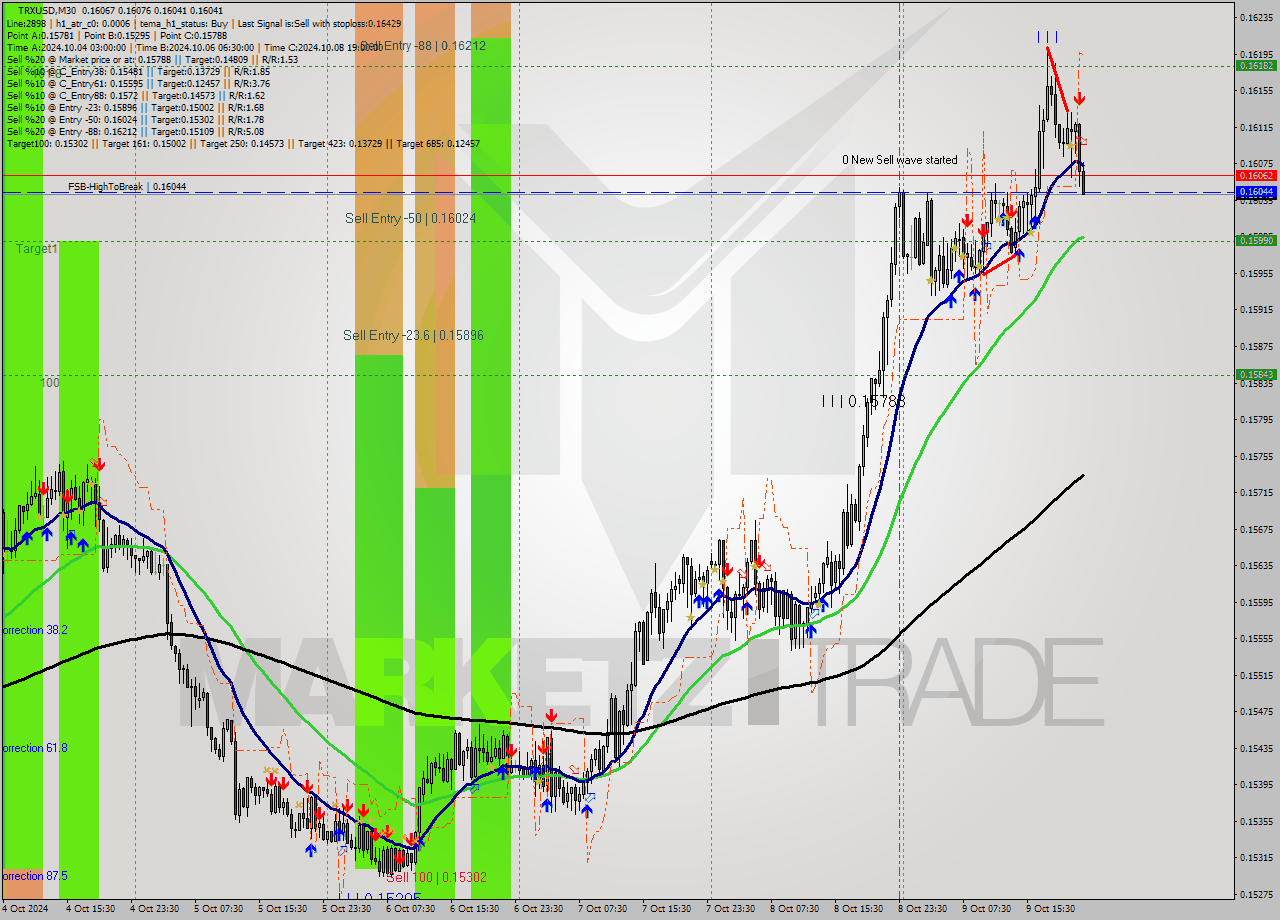This screenshot has height=920, width=1280.
Task: Click 'Target 423: 0.13729' in the targets row
Action: point(342,143)
